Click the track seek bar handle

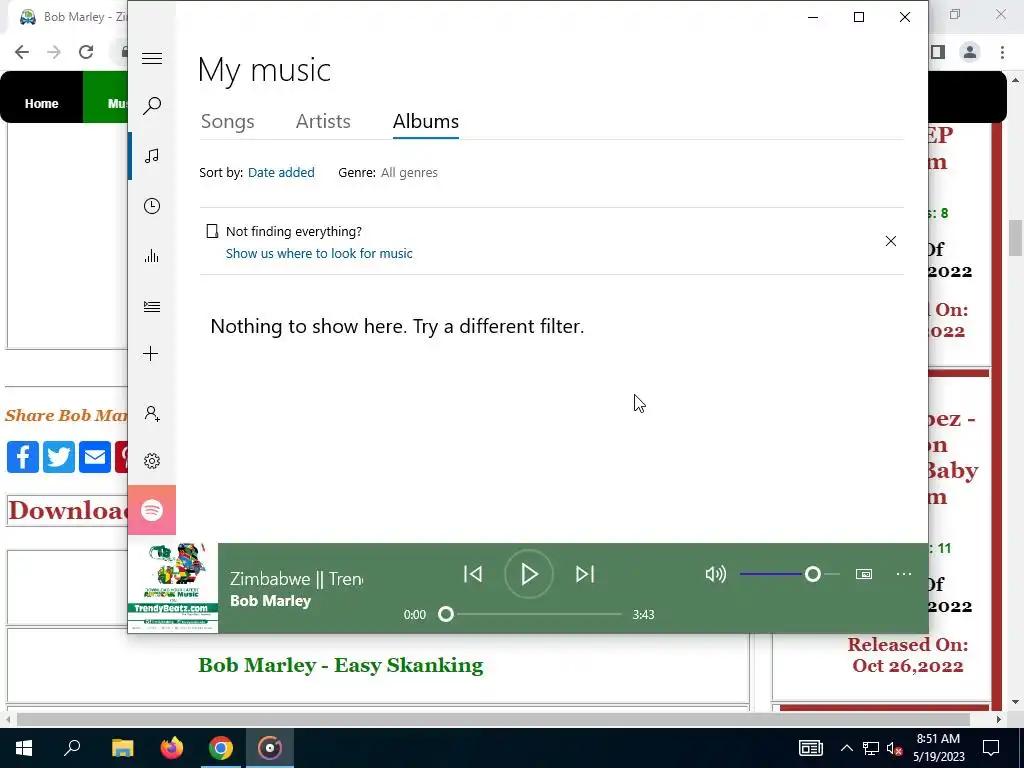(445, 614)
